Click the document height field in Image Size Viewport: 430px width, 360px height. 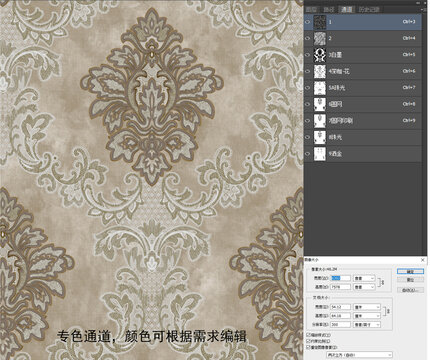(340, 316)
